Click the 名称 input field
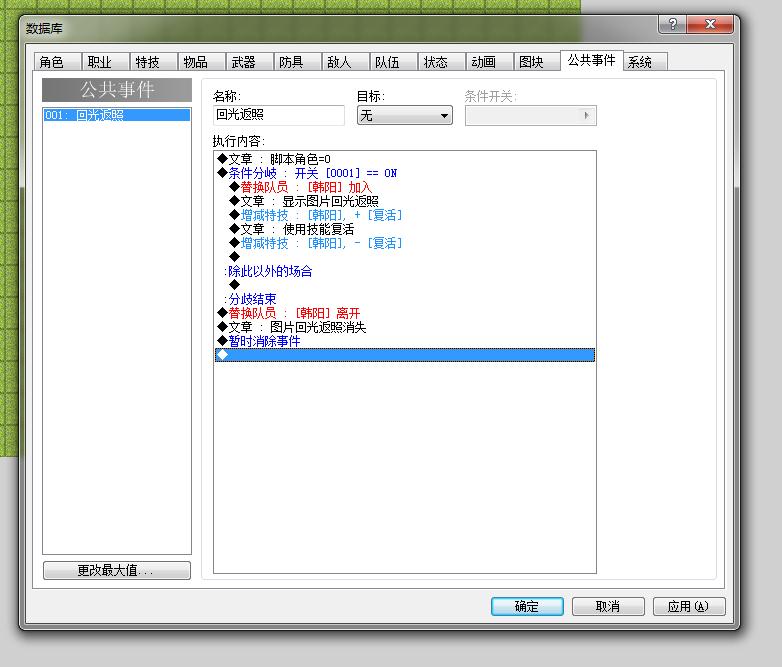The width and height of the screenshot is (782, 667). click(279, 115)
